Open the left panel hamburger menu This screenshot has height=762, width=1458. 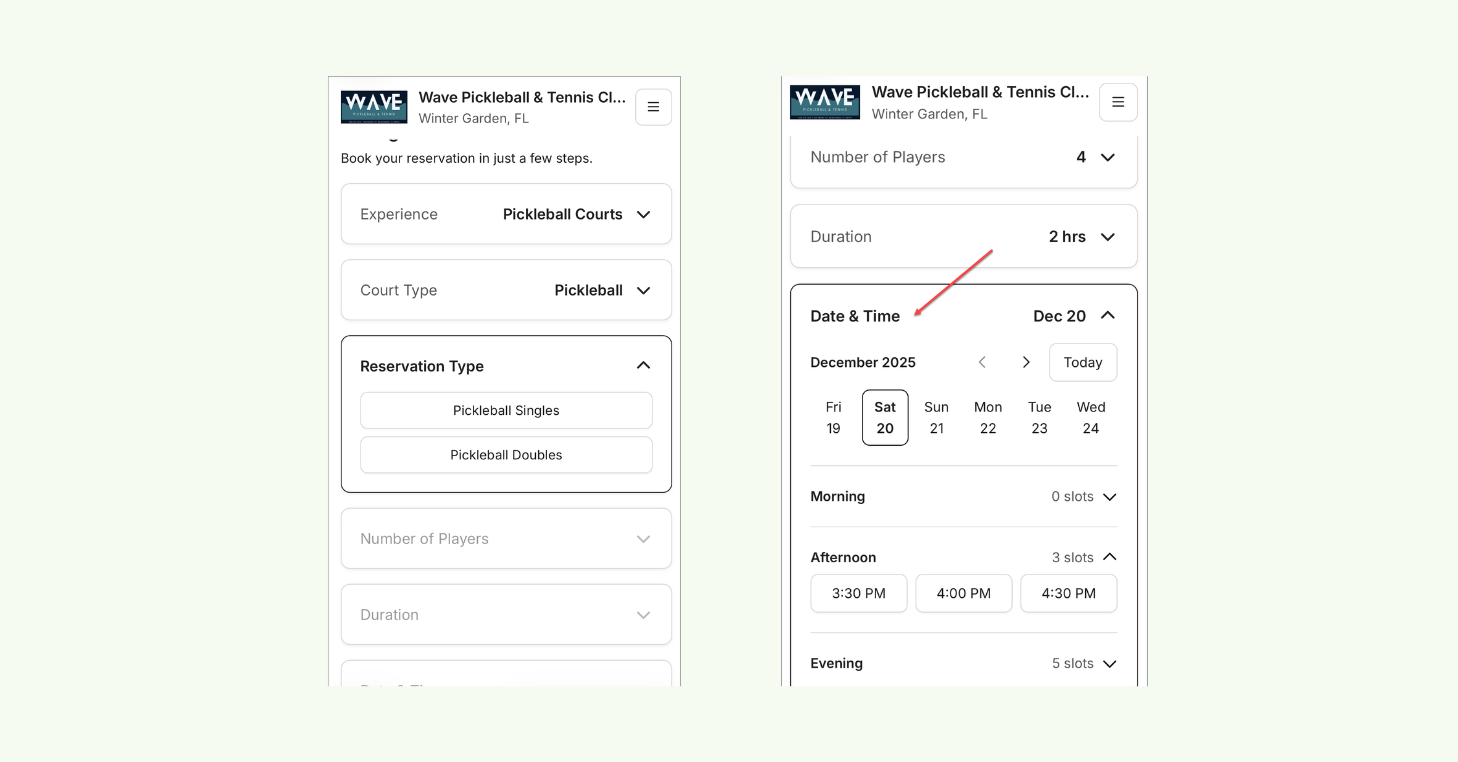[653, 107]
